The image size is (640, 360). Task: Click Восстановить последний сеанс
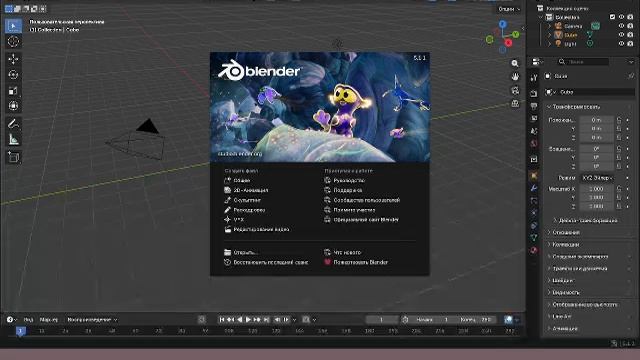point(266,262)
